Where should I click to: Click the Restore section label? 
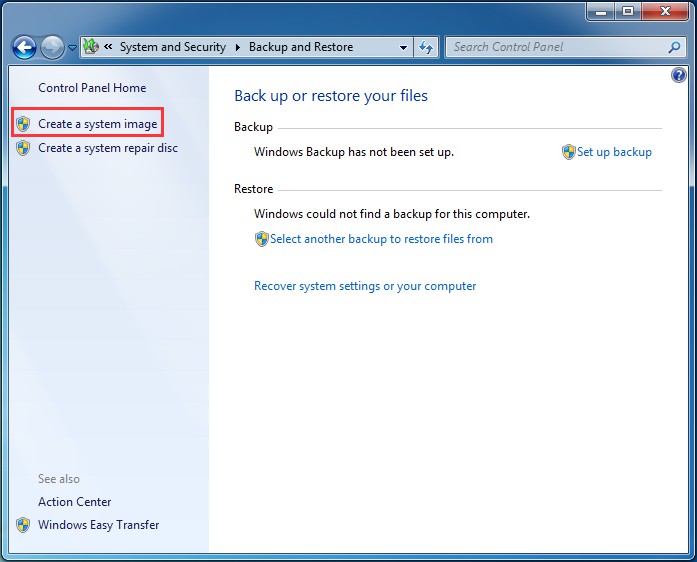[x=253, y=189]
